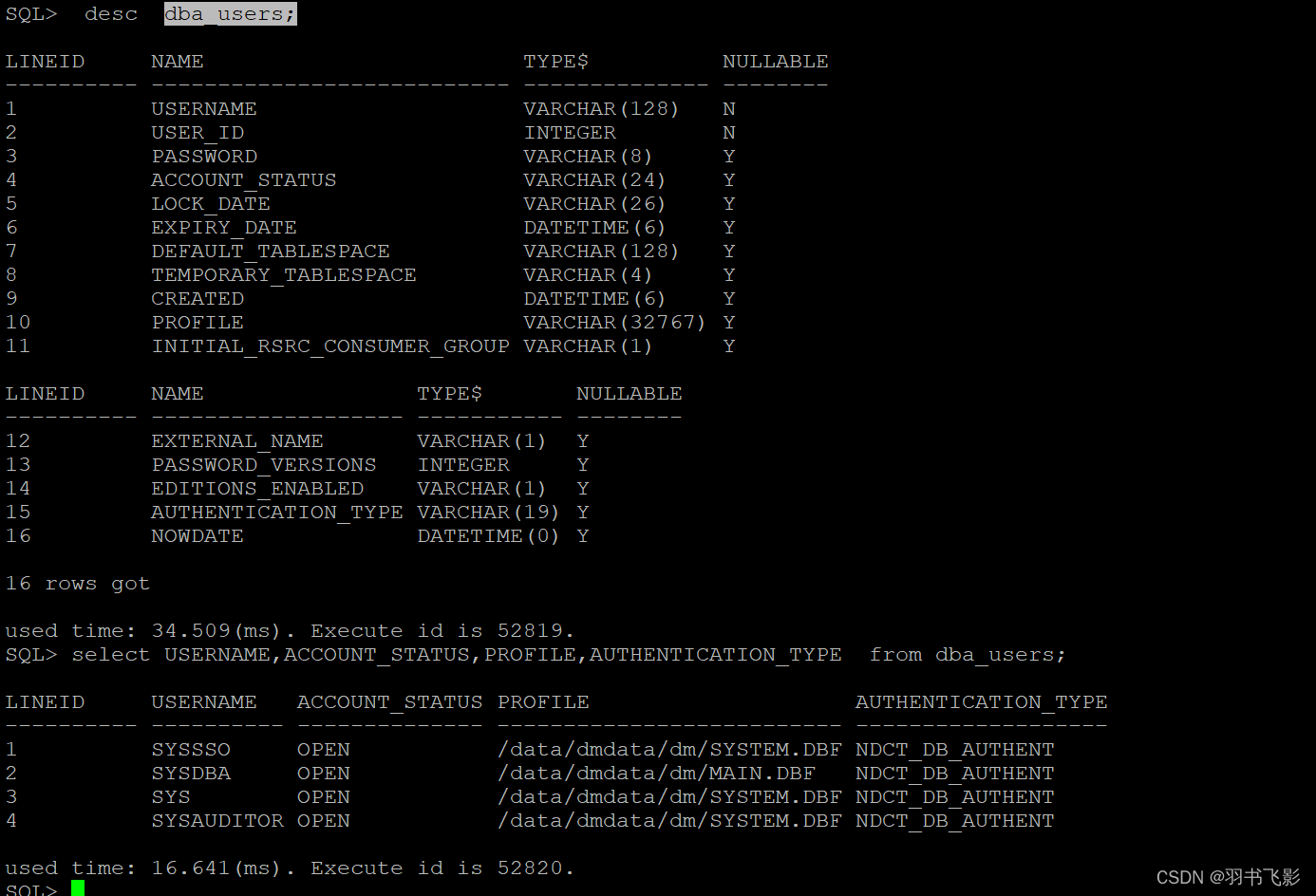Click VARCHAR(19) type value
The width and height of the screenshot is (1316, 896).
488,513
